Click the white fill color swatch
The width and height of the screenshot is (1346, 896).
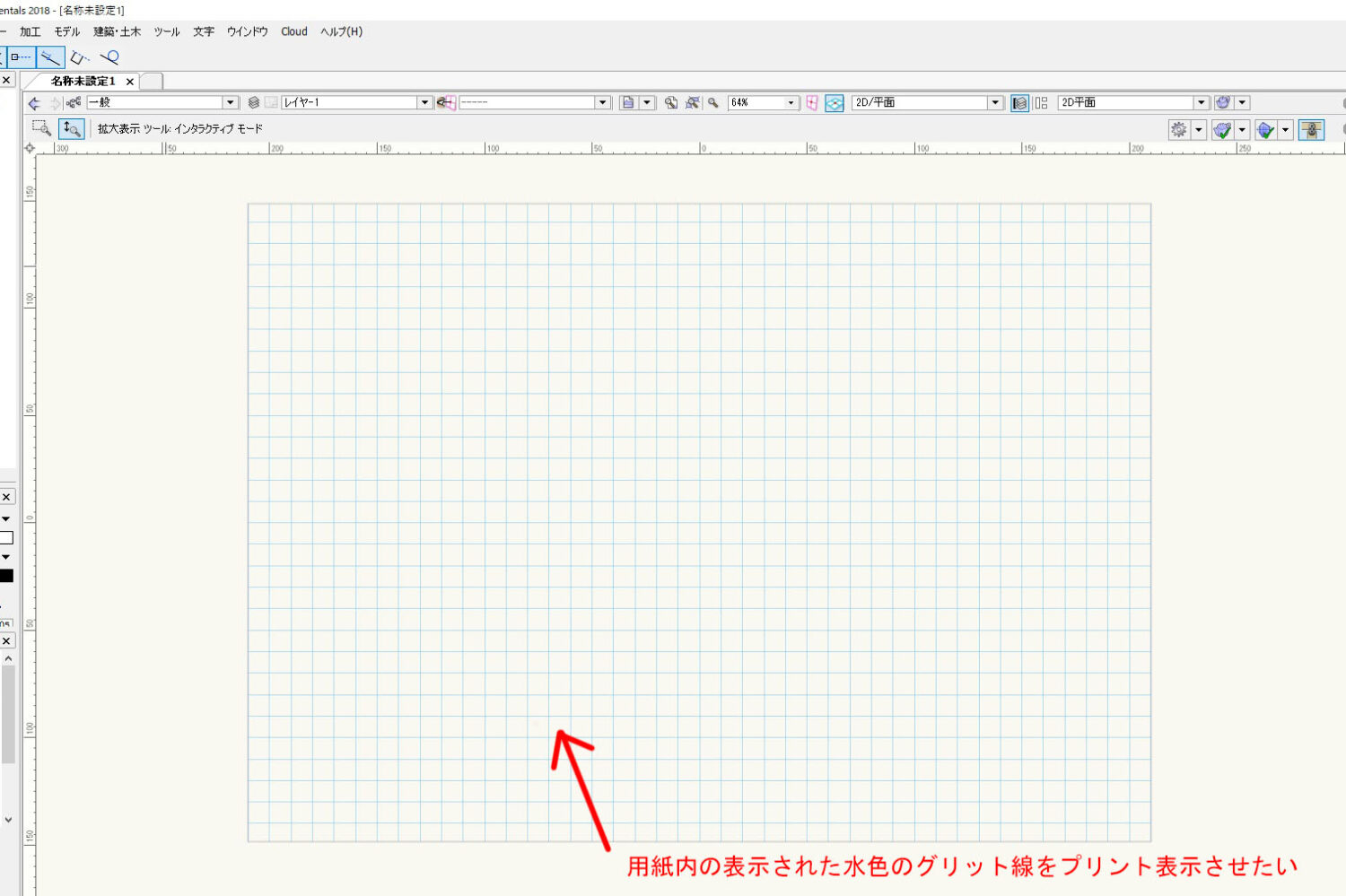tap(5, 538)
